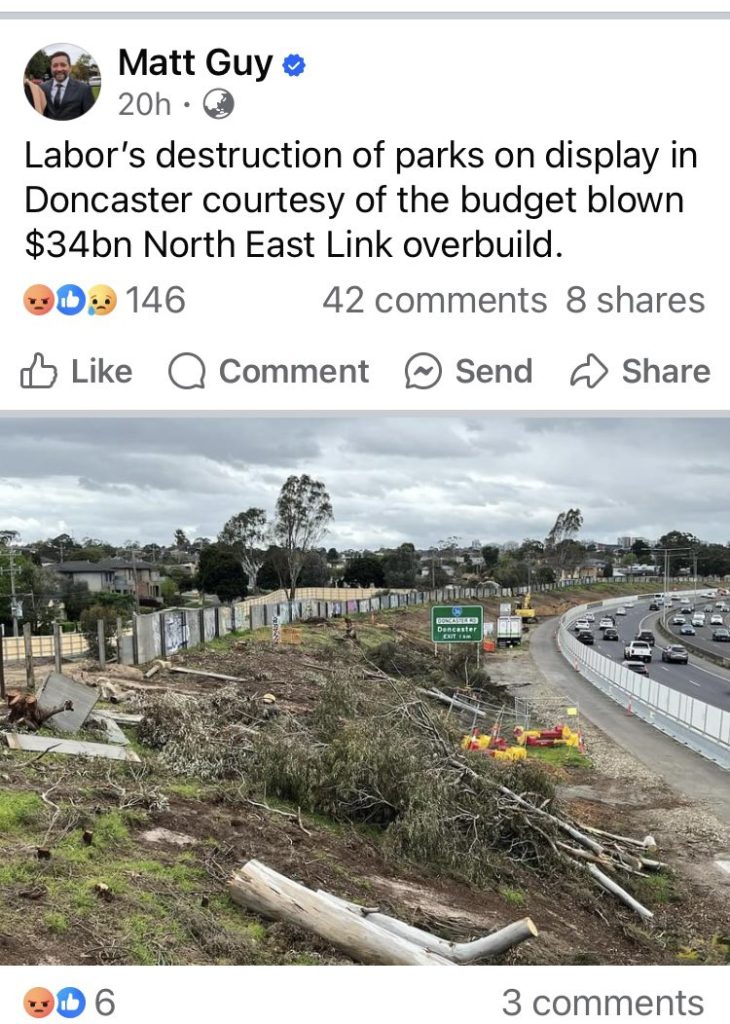Open Matt Guy's profile picture

(x=62, y=82)
